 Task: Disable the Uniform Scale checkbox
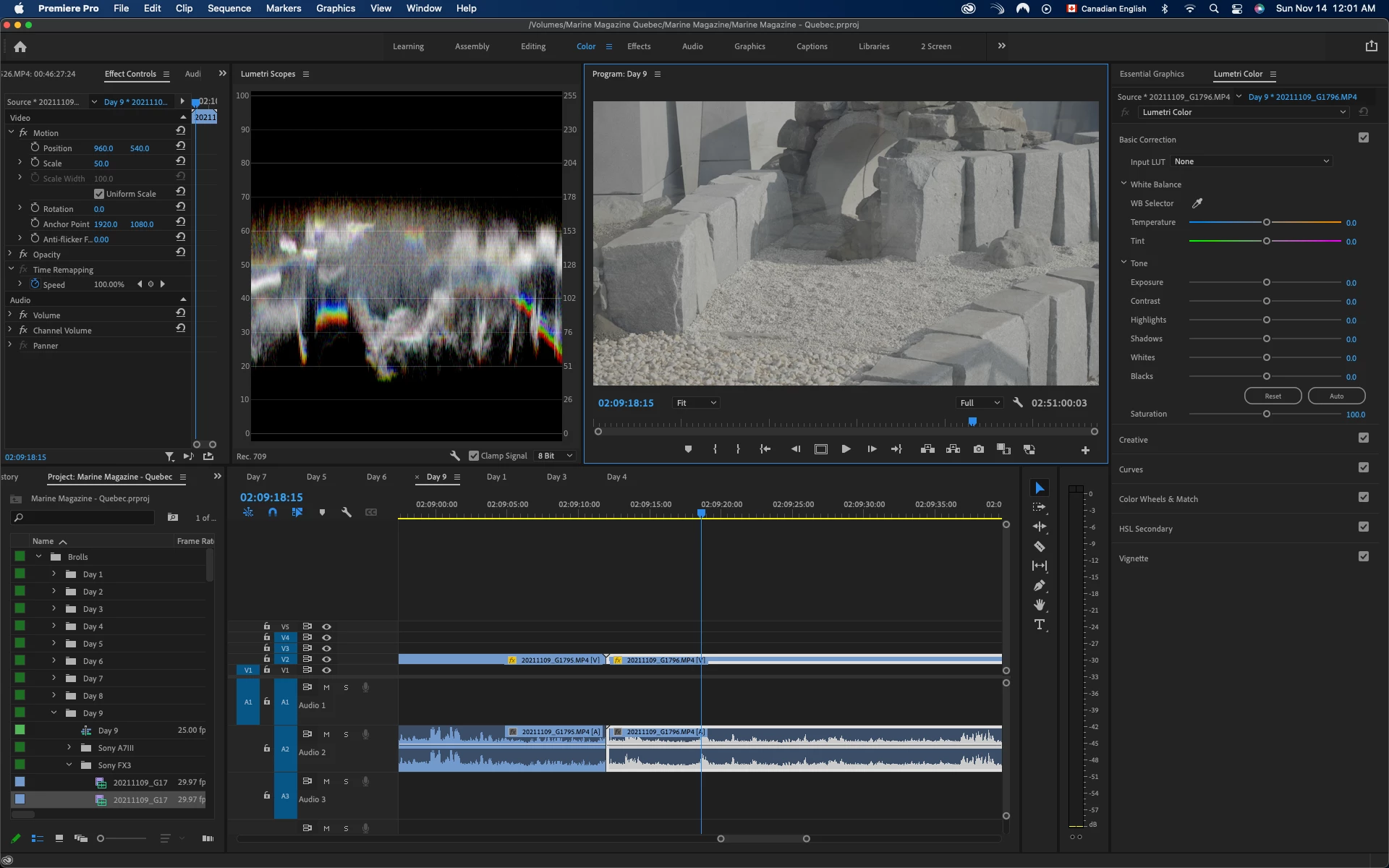pyautogui.click(x=99, y=194)
